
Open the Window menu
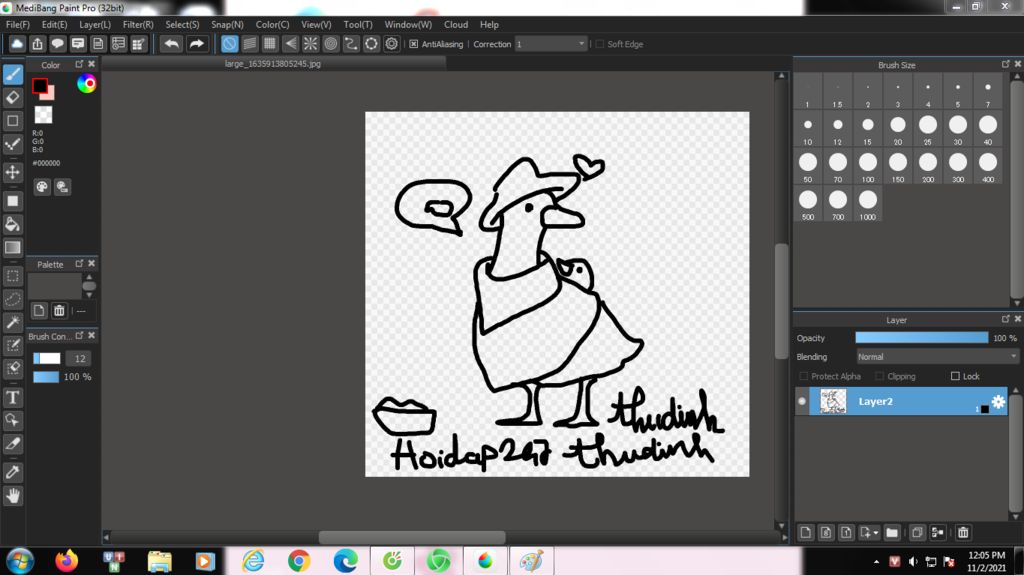point(408,24)
